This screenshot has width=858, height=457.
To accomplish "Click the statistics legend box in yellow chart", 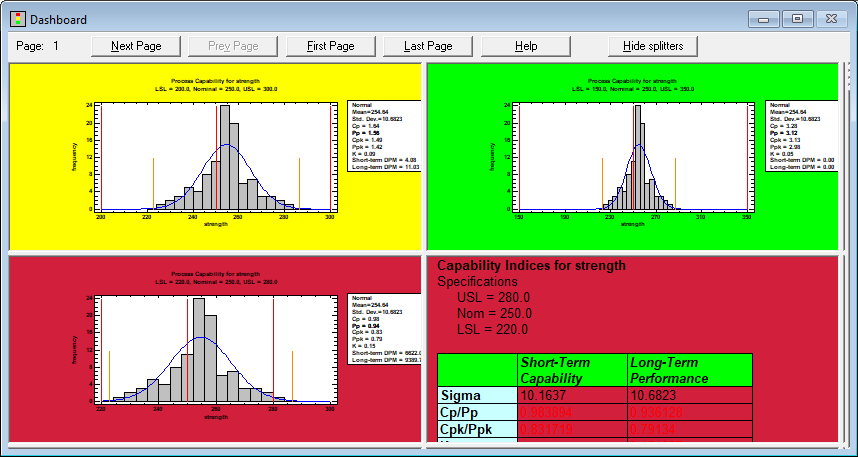I will [x=383, y=135].
